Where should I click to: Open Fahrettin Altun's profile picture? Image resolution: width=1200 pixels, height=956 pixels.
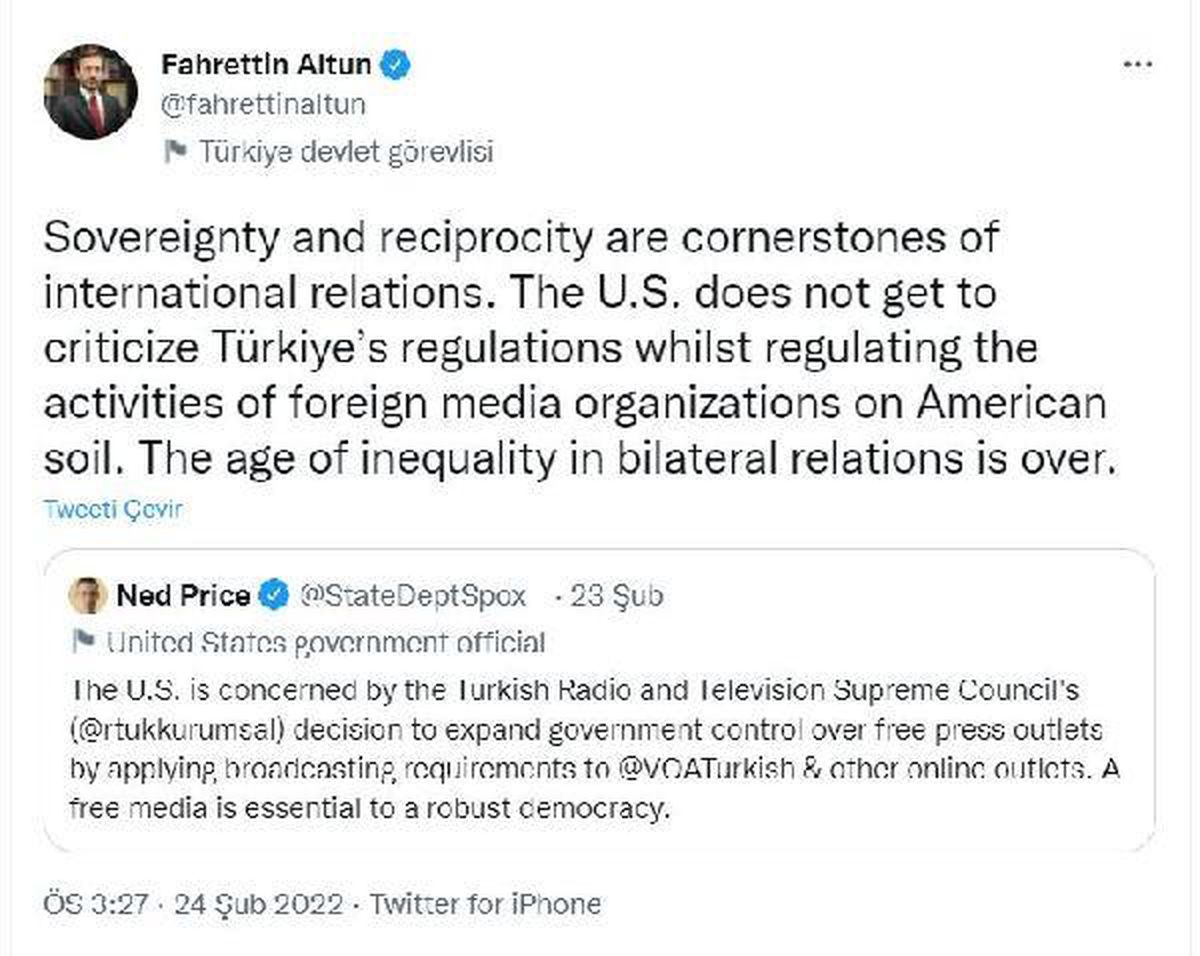91,93
